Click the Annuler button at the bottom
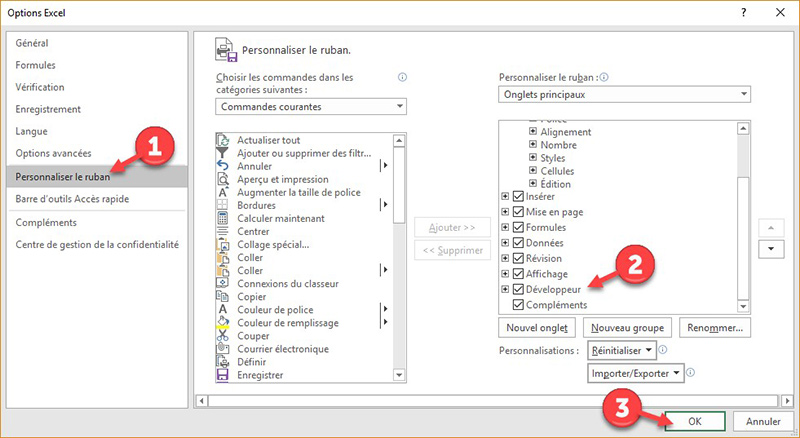800x438 pixels. point(763,422)
